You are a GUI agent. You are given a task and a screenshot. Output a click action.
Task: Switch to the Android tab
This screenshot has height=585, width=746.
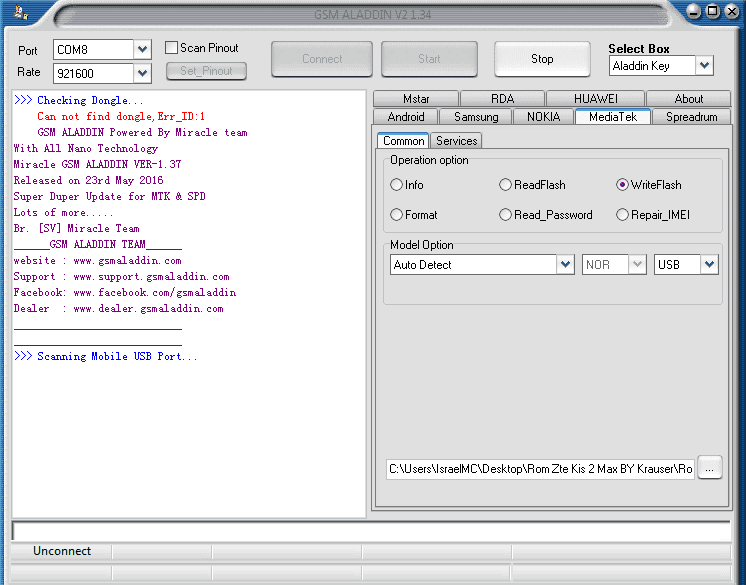coord(406,117)
